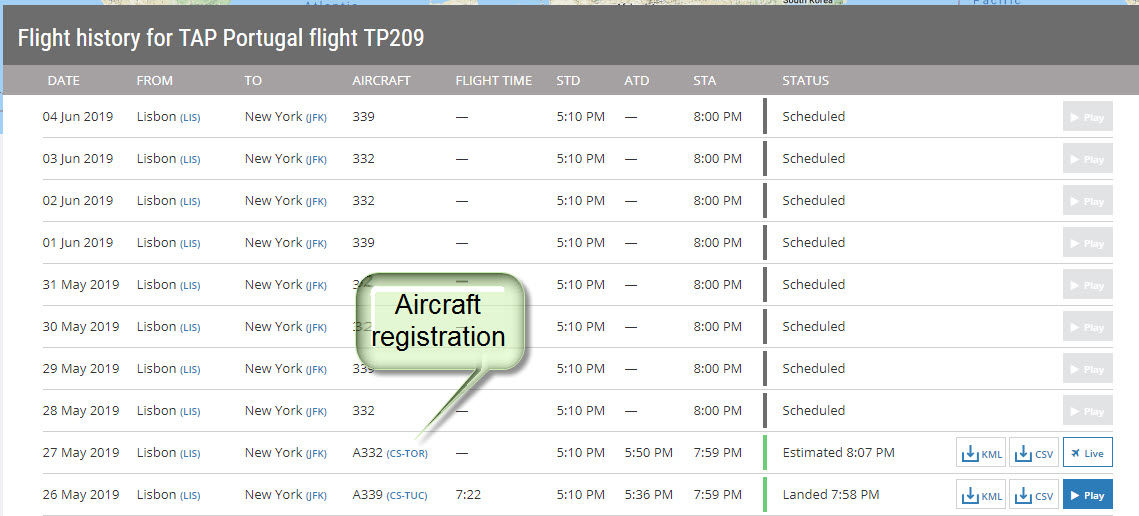1139x516 pixels.
Task: Click the AIRCRAFT column header
Action: 381,80
